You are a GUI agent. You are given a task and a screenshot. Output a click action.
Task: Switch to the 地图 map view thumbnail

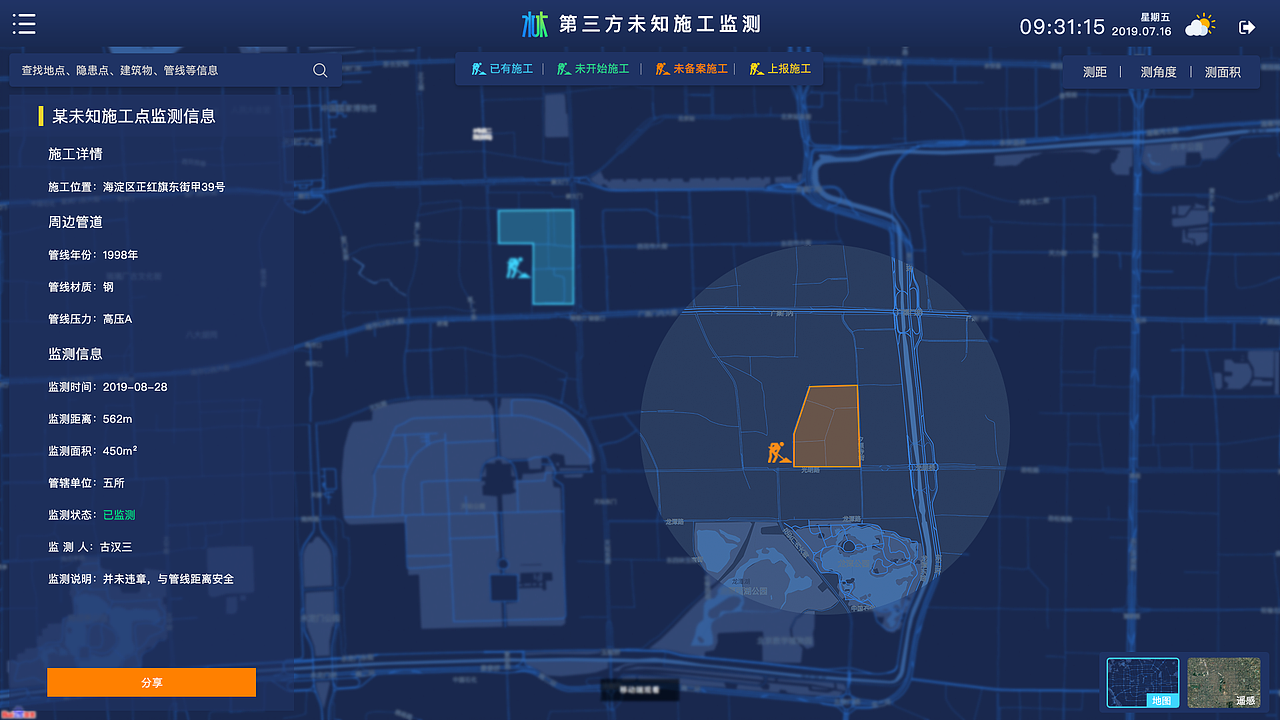click(x=1142, y=683)
